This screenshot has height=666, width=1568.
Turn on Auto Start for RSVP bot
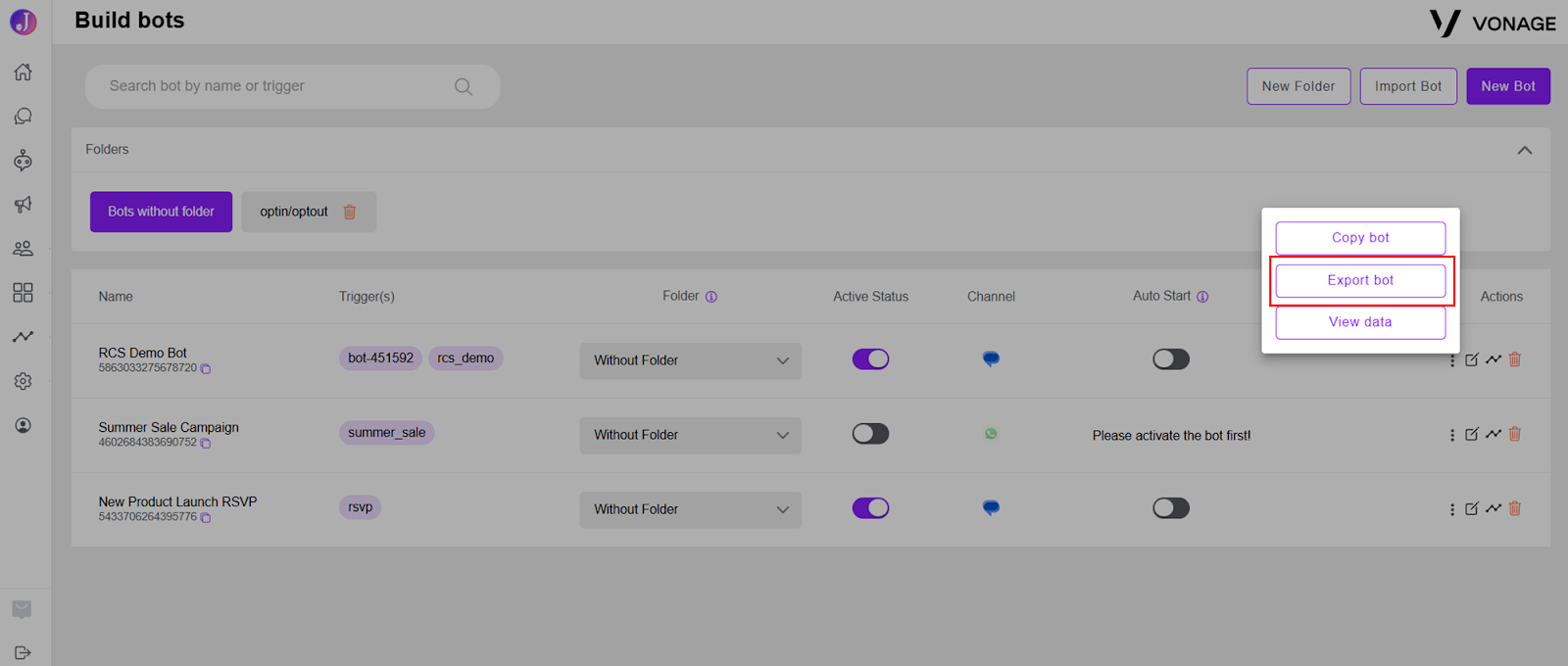click(x=1171, y=508)
